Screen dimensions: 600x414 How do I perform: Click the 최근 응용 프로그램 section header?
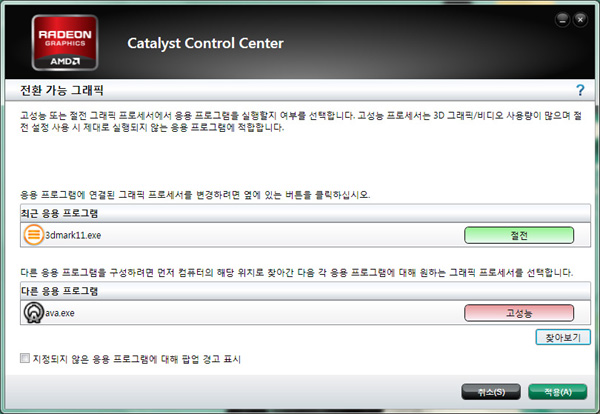tap(305, 213)
